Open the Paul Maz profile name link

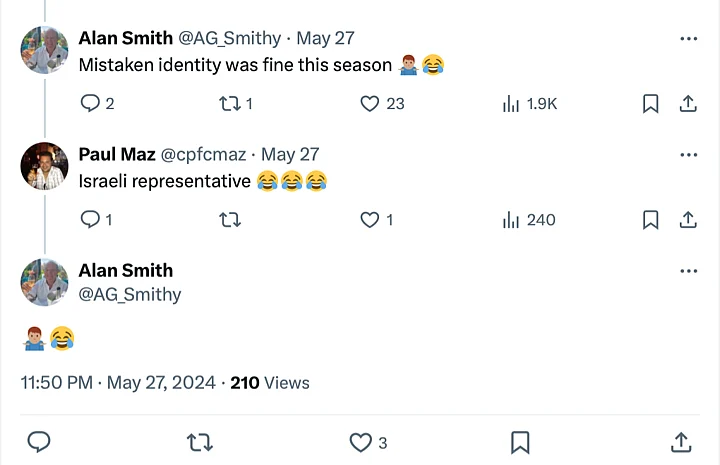tap(116, 154)
